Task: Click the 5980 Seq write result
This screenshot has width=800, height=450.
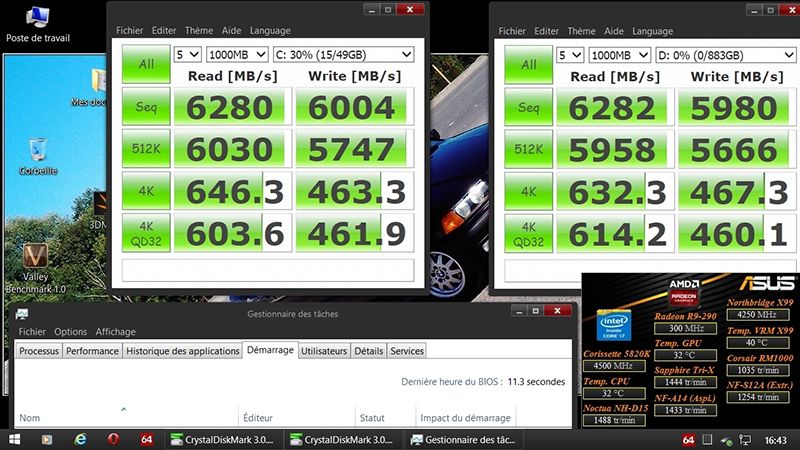Action: point(736,107)
